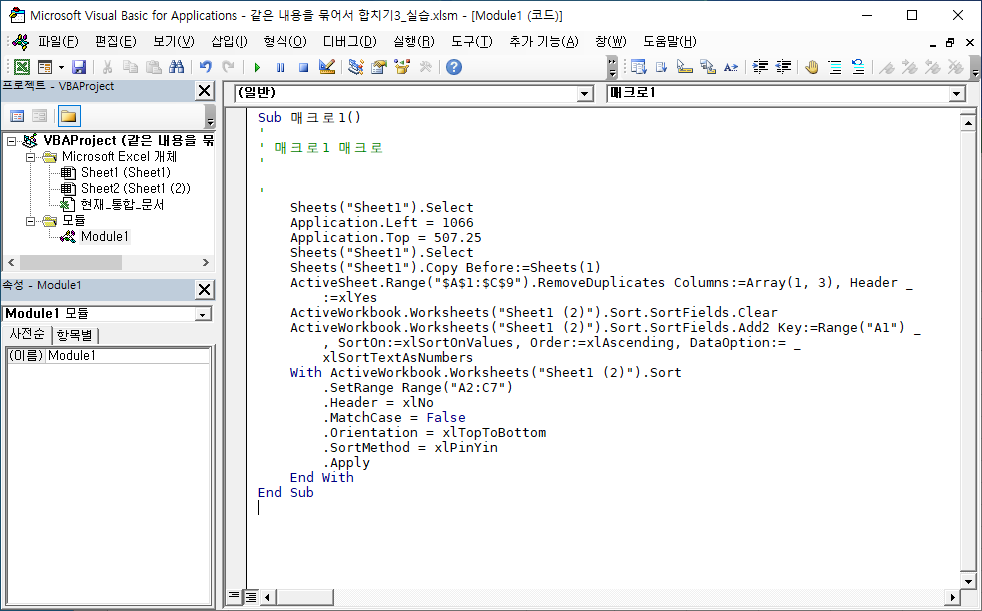
Task: Open the 실행(R) menu
Action: [413, 42]
